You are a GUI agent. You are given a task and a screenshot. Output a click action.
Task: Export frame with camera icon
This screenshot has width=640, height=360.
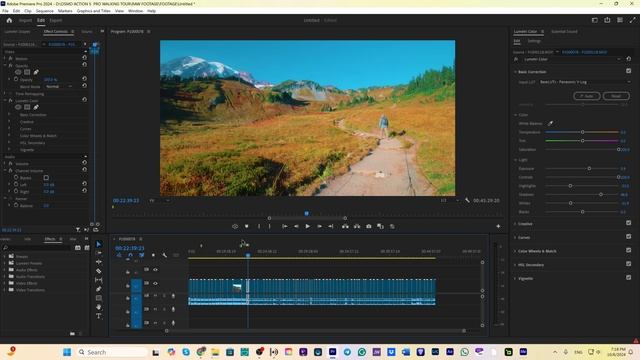coord(369,226)
